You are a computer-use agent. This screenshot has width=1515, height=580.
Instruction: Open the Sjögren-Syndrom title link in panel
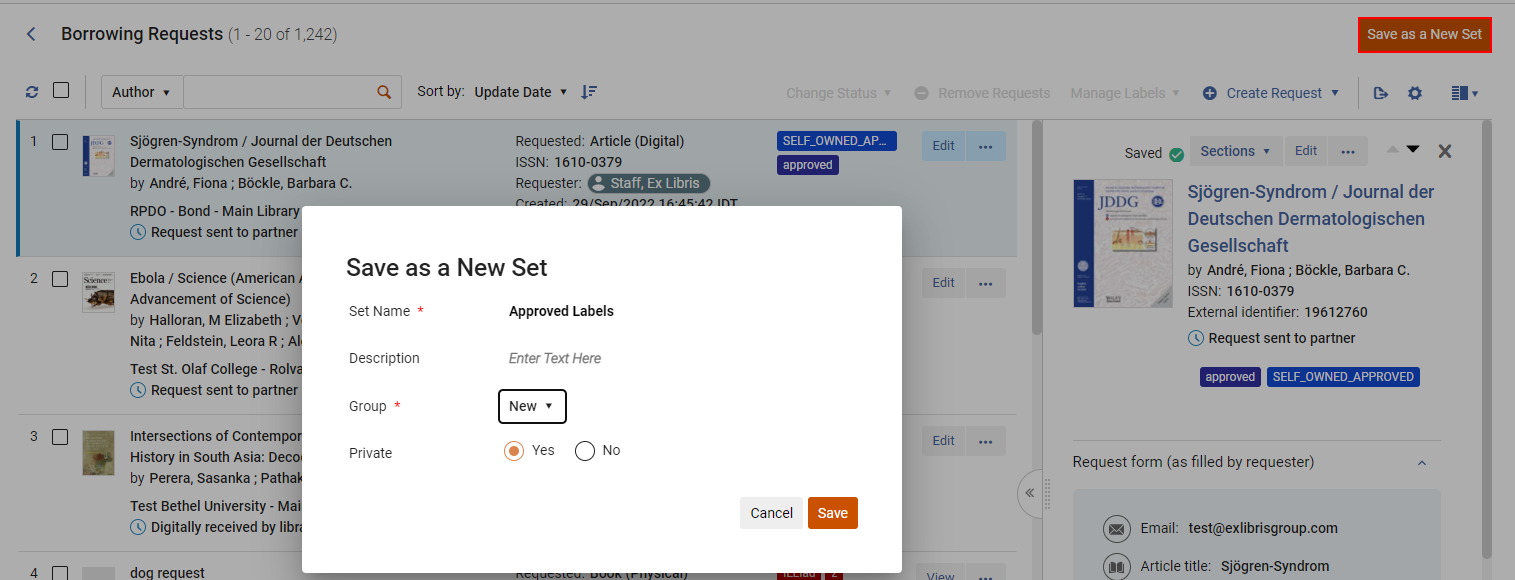point(1311,218)
